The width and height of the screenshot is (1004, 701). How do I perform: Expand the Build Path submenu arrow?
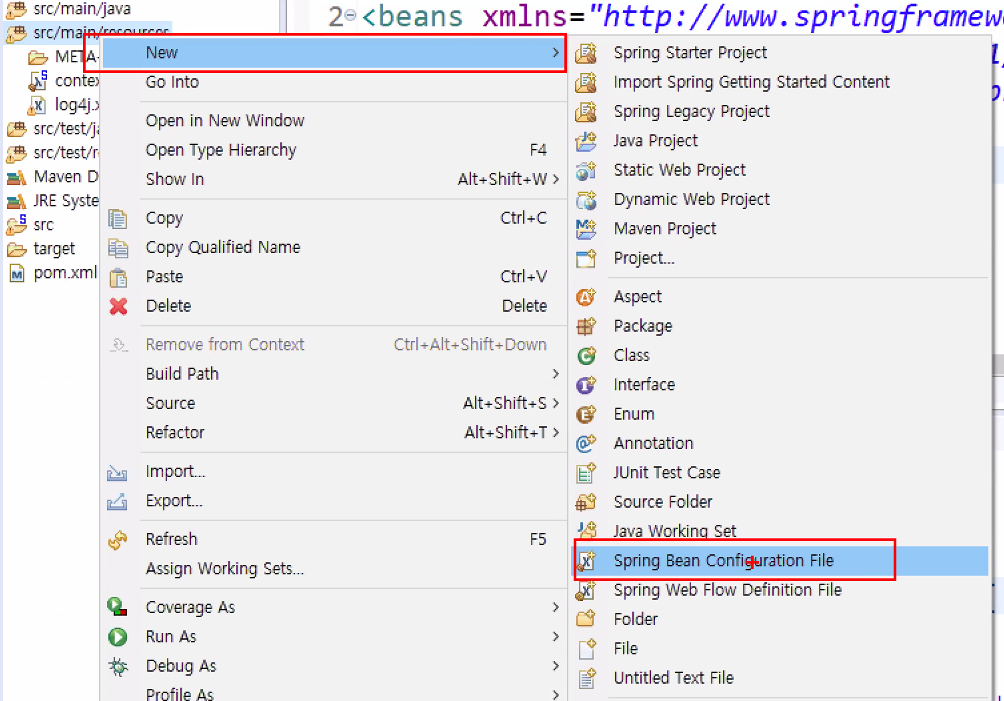(x=555, y=374)
